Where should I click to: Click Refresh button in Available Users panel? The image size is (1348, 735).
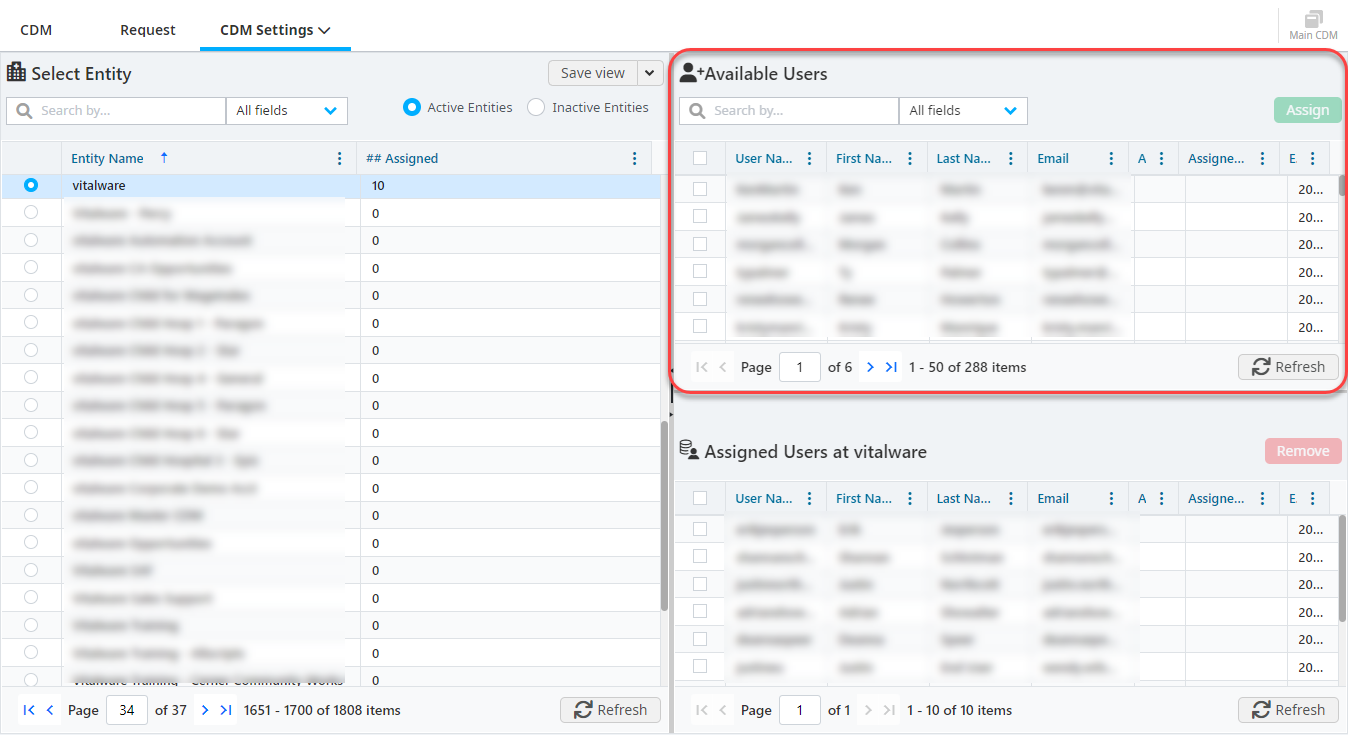point(1288,367)
